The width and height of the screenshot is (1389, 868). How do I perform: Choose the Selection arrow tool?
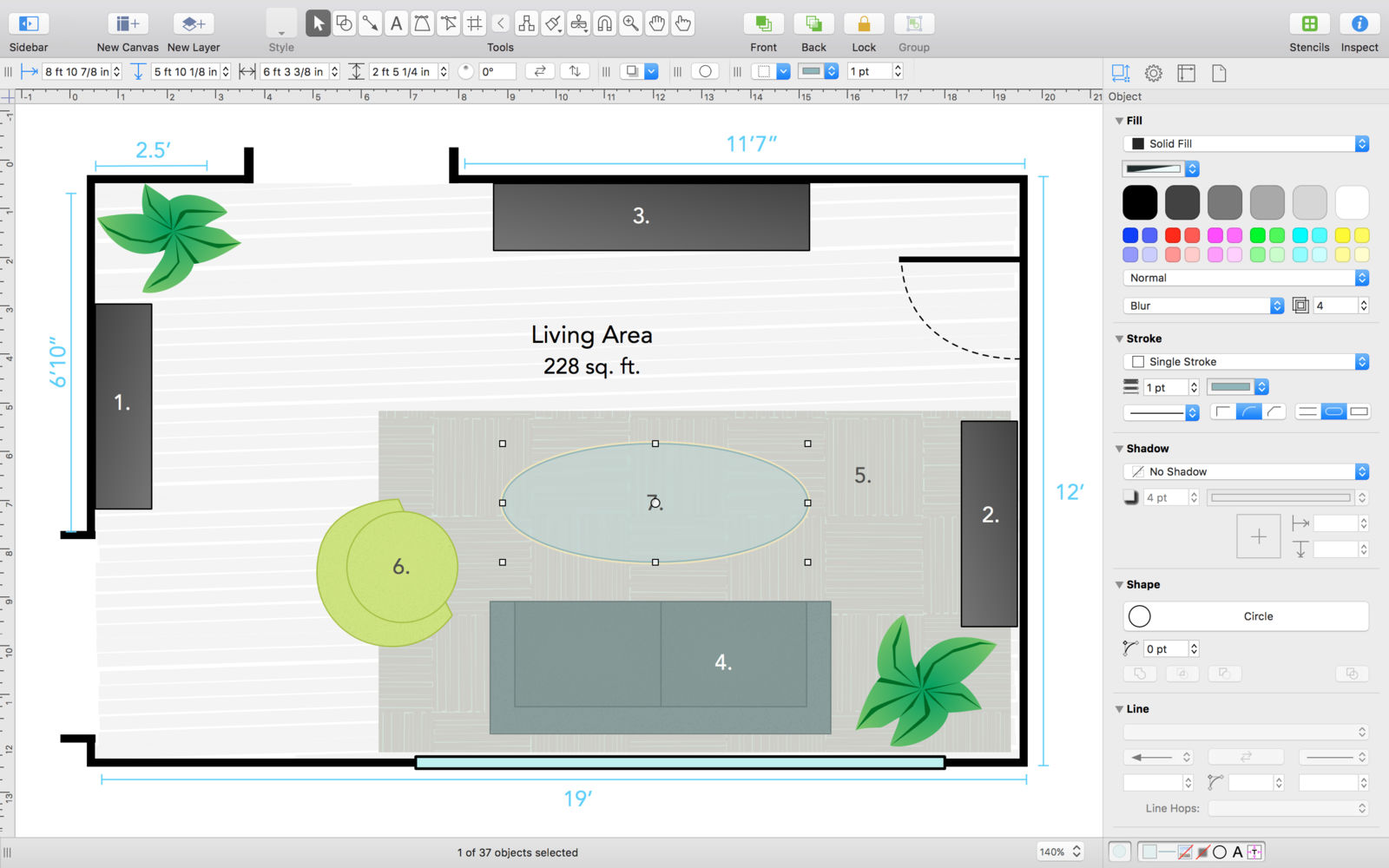point(318,23)
